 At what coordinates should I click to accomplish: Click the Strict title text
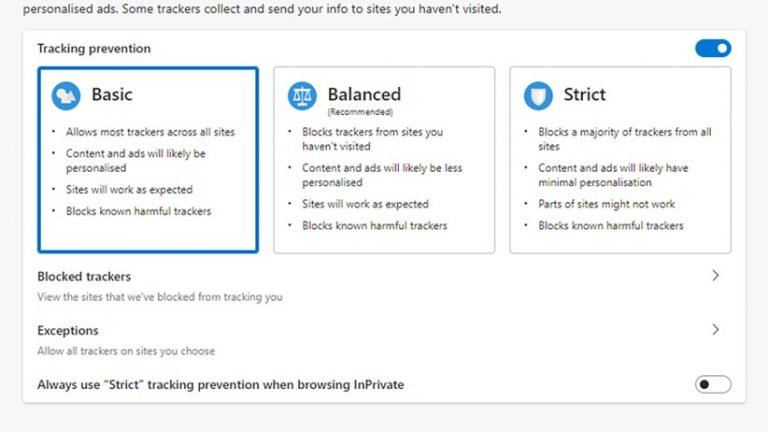pos(584,95)
